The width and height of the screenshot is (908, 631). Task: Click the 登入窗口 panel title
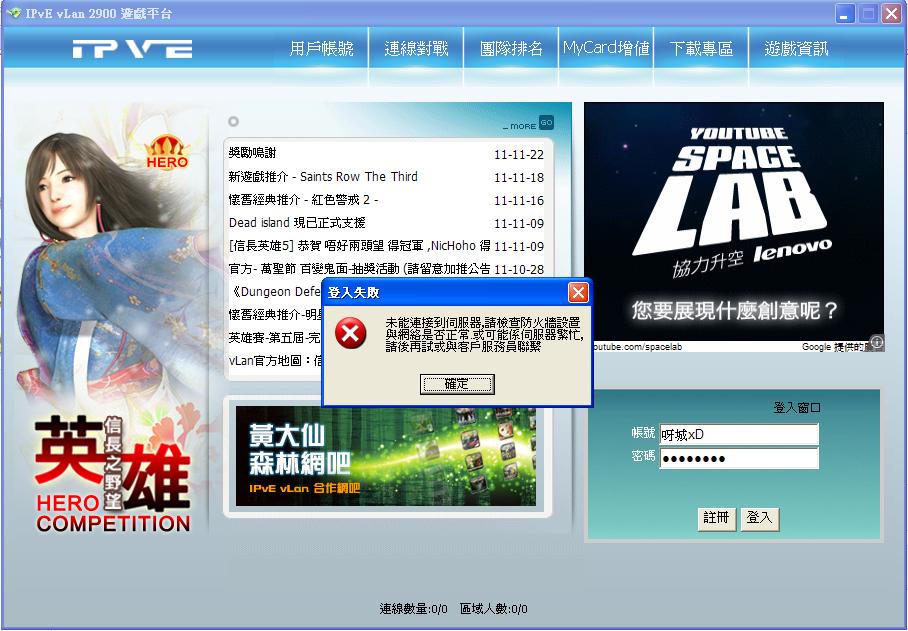point(797,408)
